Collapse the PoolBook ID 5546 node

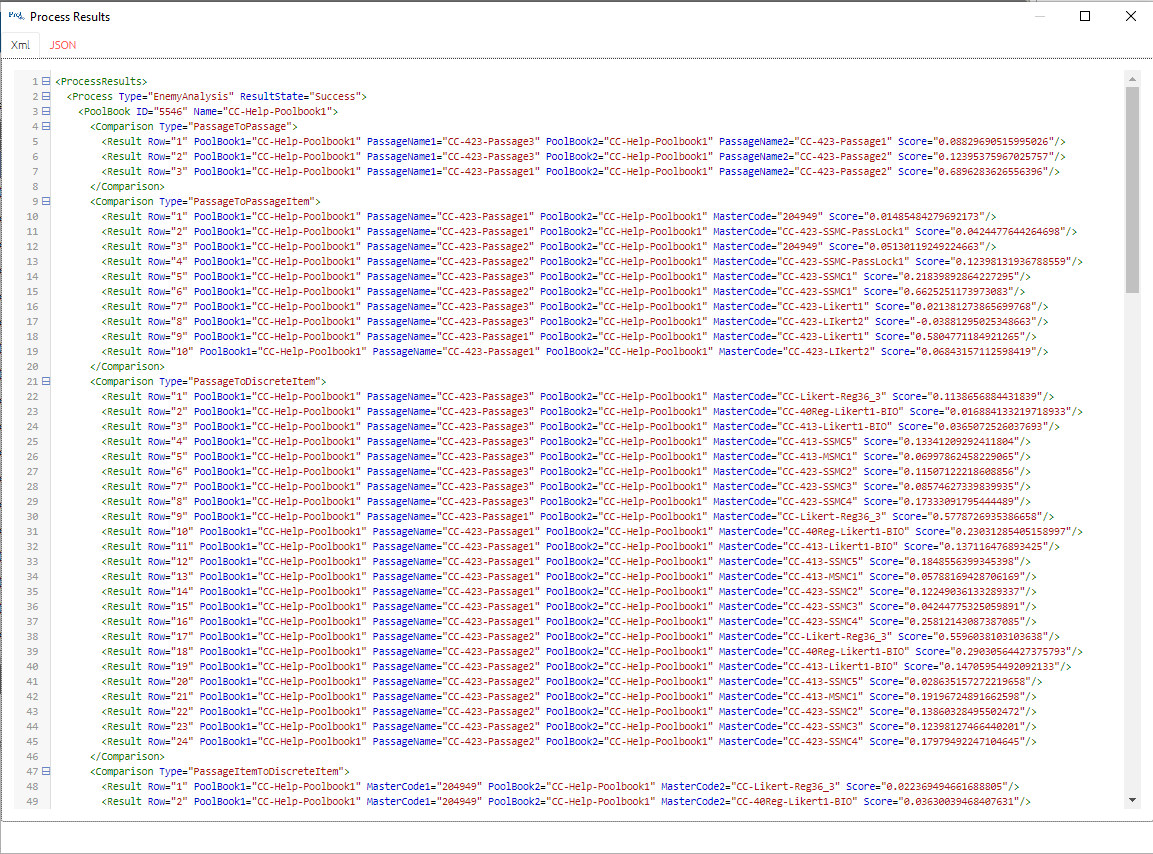point(46,111)
